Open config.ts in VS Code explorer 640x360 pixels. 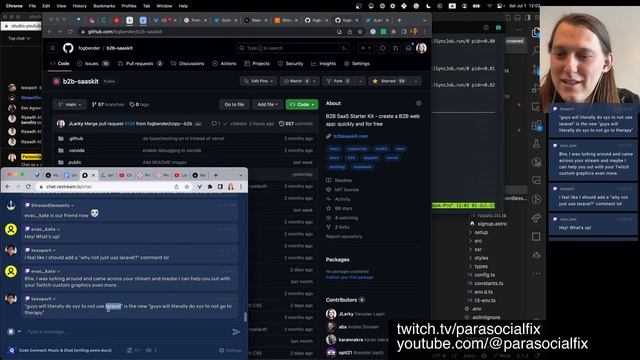484,275
